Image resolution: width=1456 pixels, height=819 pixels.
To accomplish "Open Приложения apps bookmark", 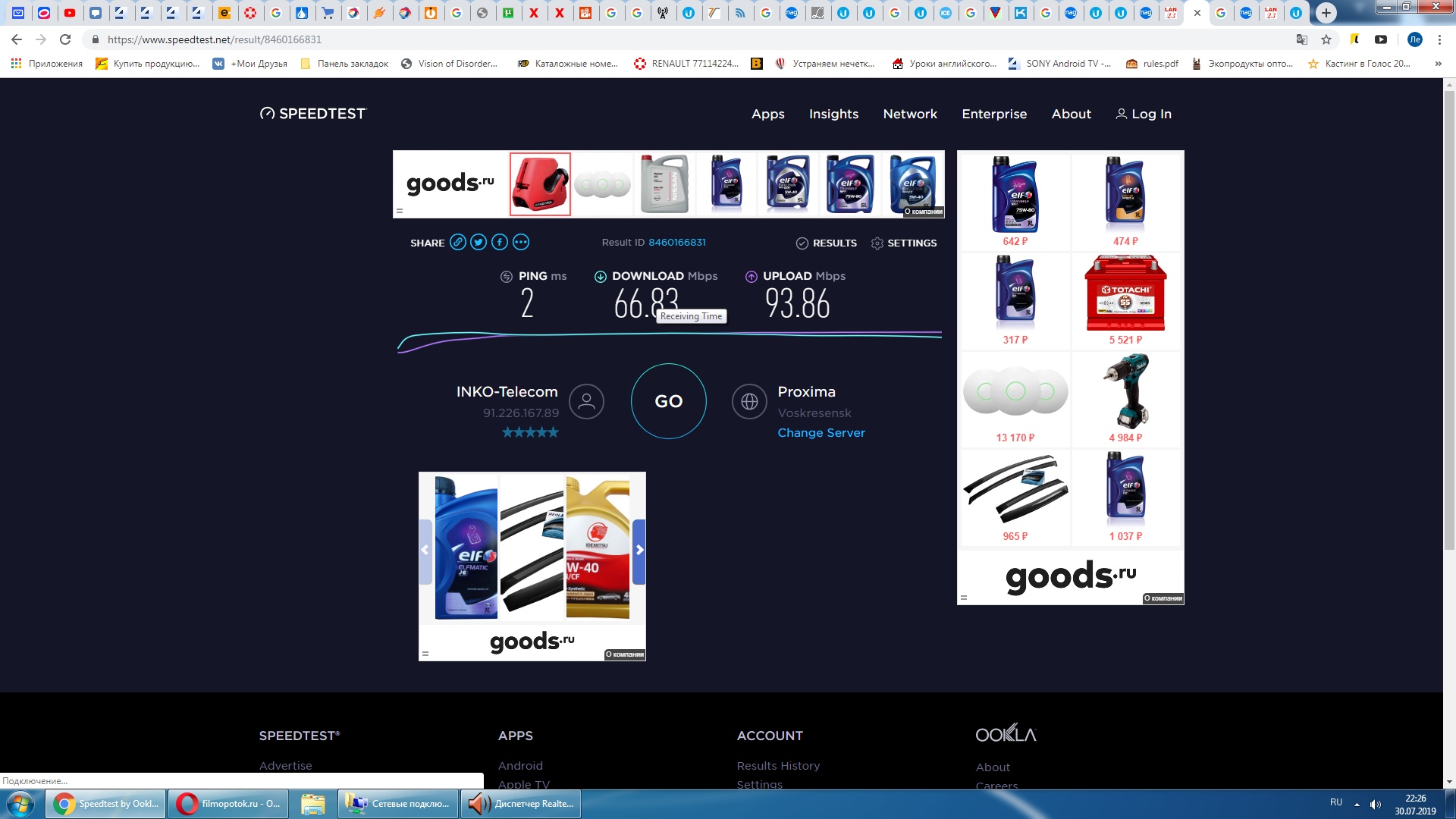I will coord(46,64).
